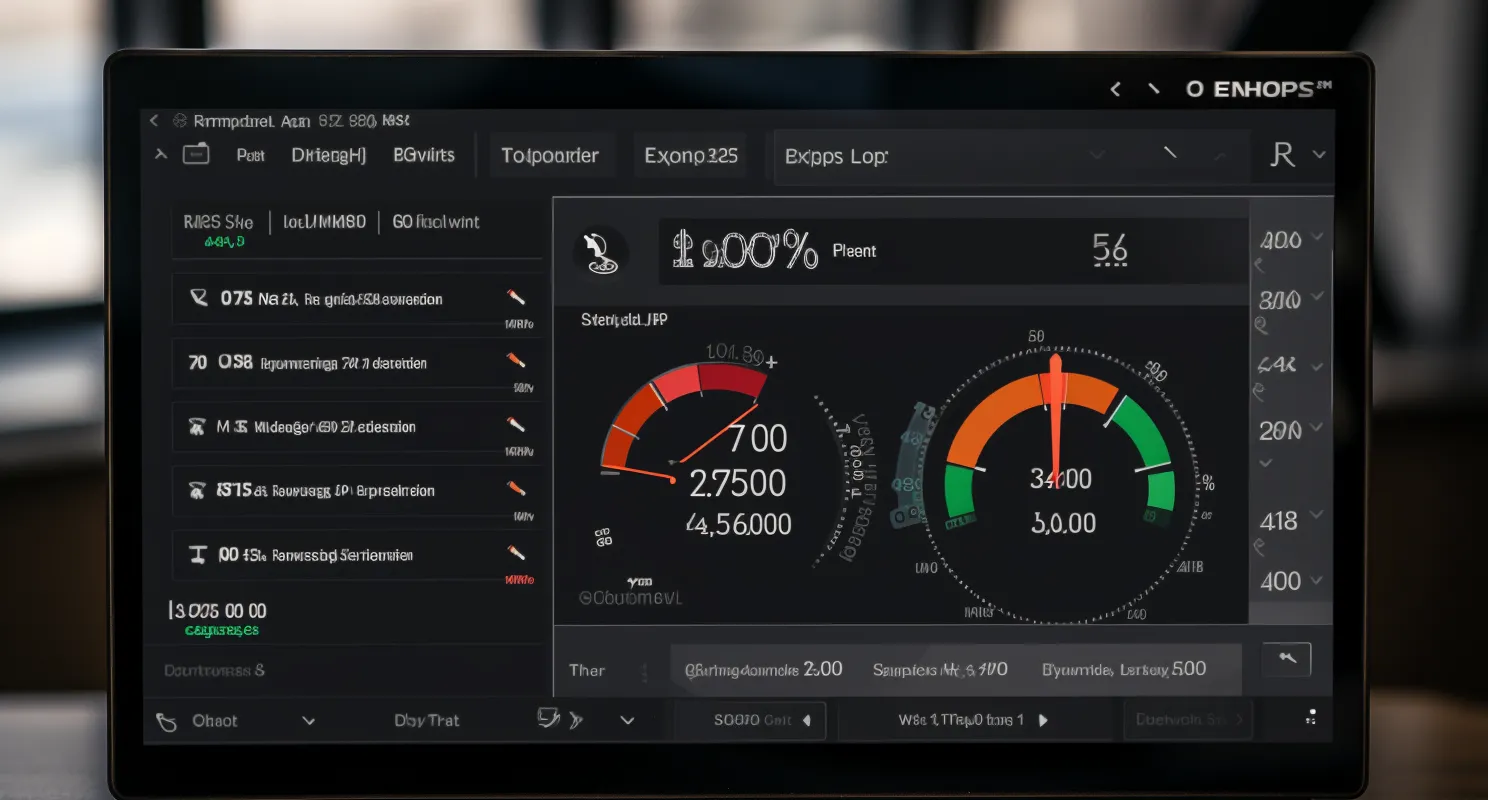Viewport: 1488px width, 800px height.
Task: Click the return arrow button below the gauges
Action: coord(1286,659)
